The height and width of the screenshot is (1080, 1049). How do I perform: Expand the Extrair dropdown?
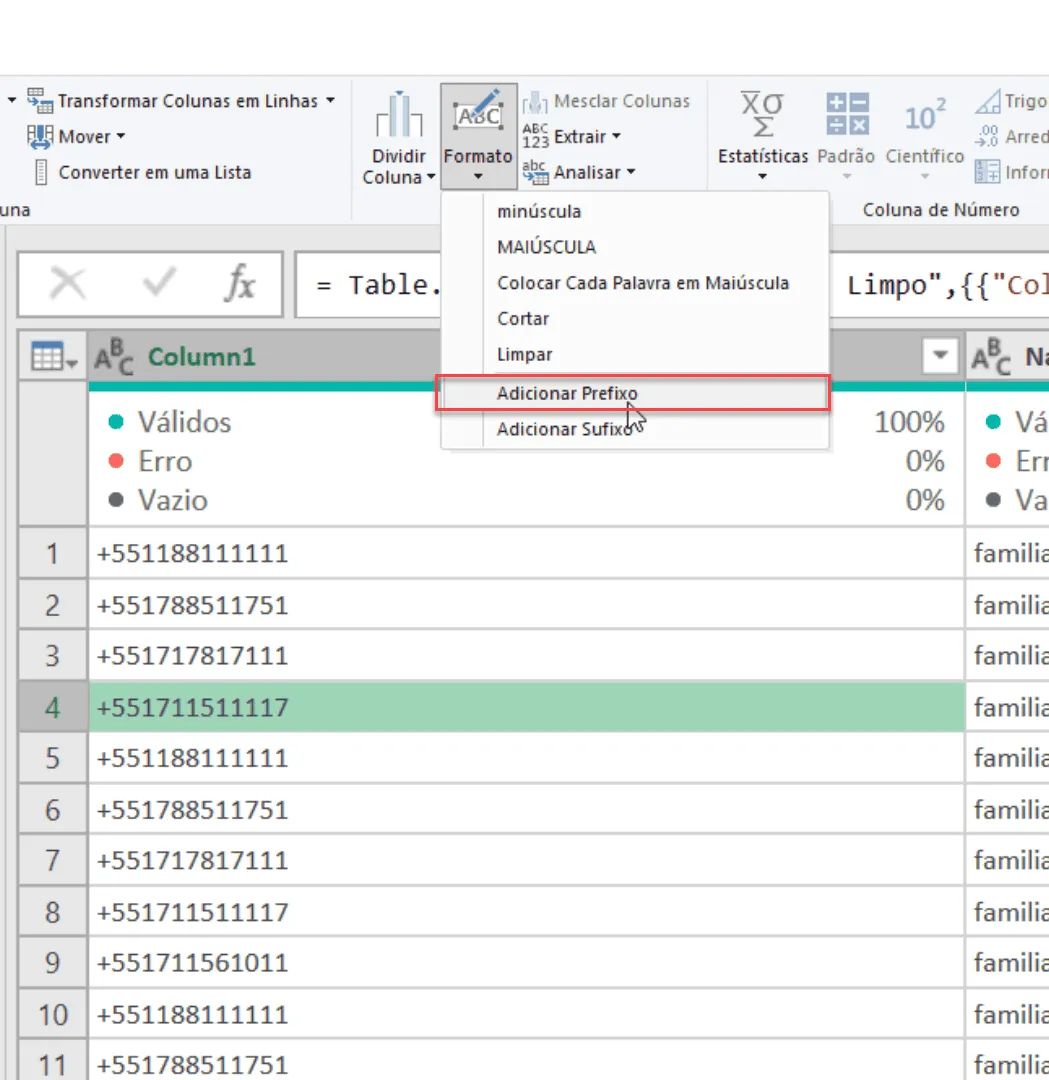616,136
